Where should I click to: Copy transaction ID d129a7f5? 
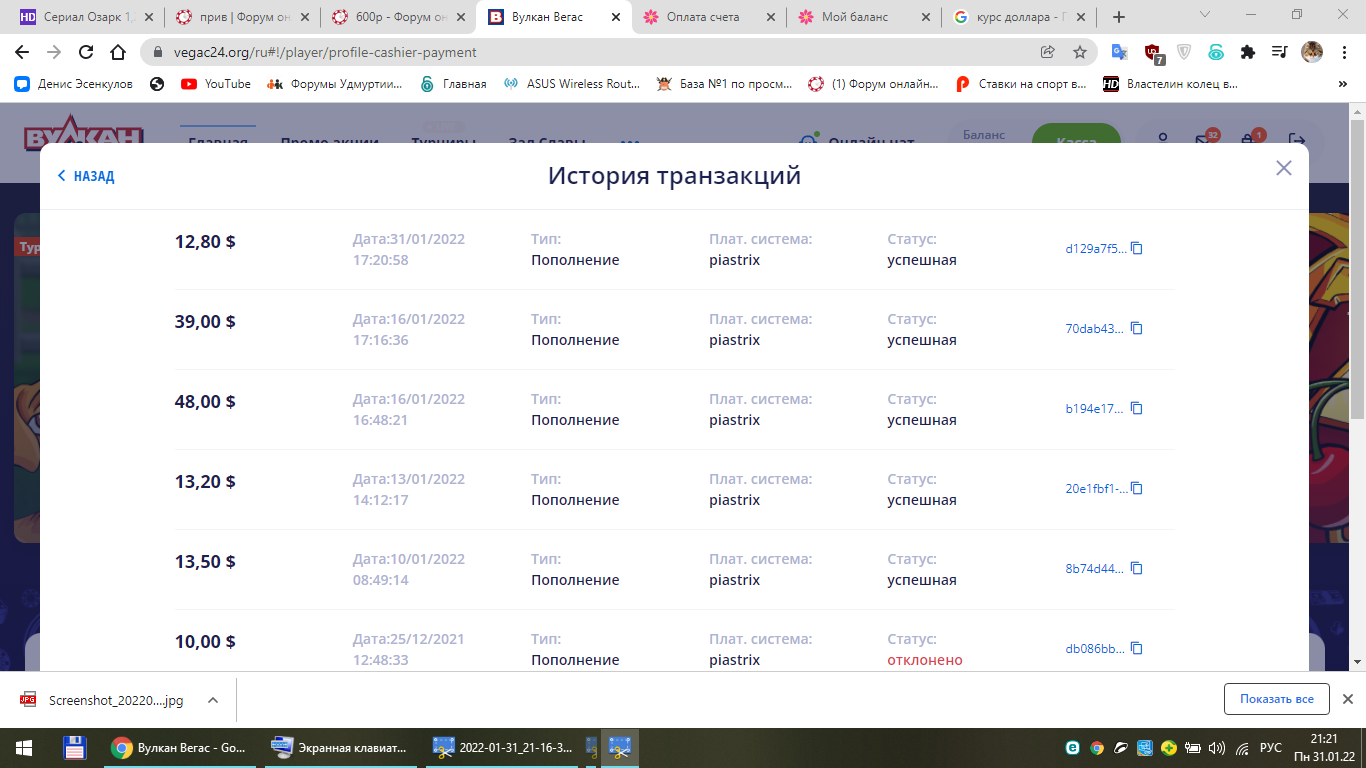[x=1136, y=248]
